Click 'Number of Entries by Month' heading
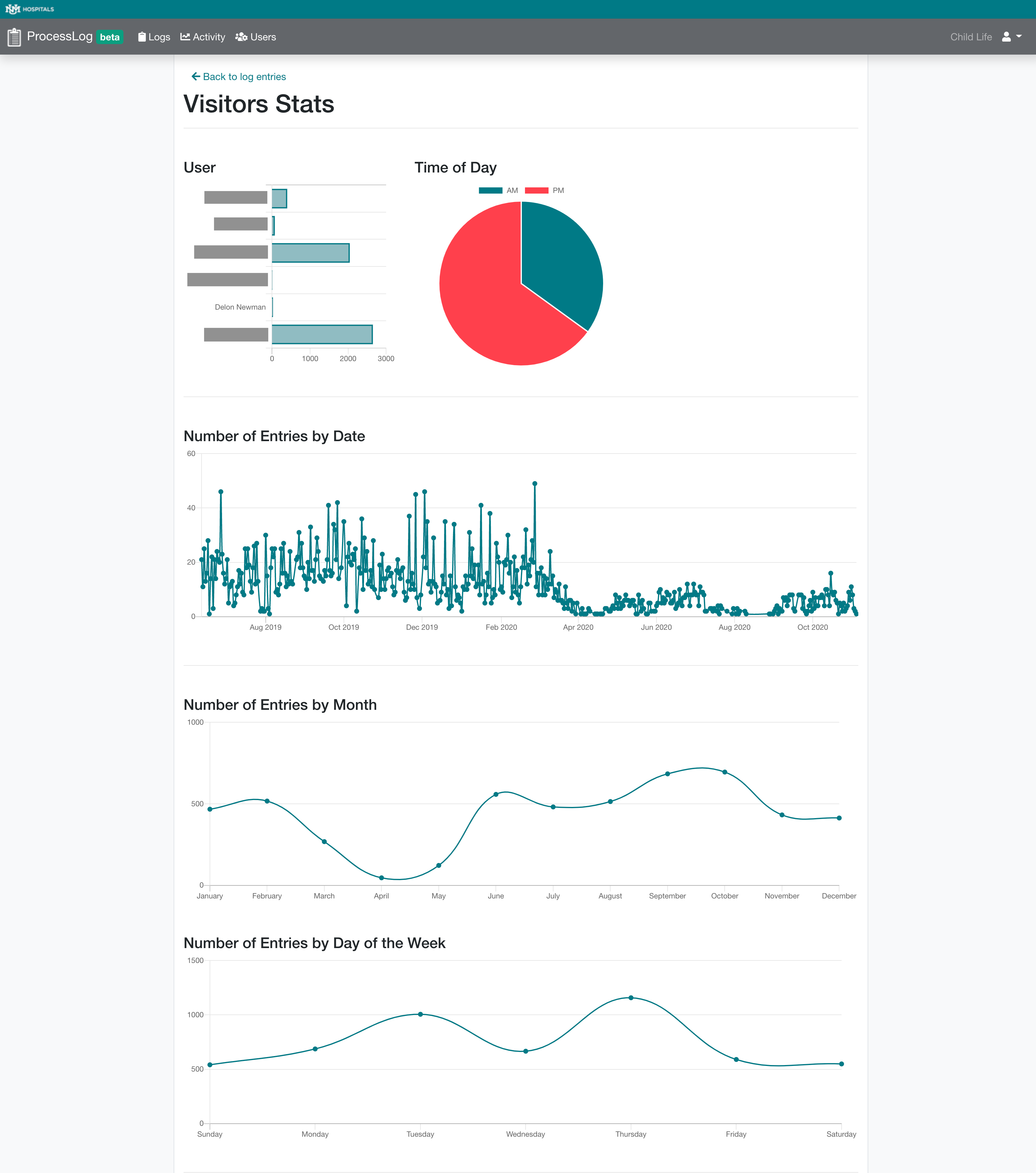1036x1173 pixels. pyautogui.click(x=280, y=705)
